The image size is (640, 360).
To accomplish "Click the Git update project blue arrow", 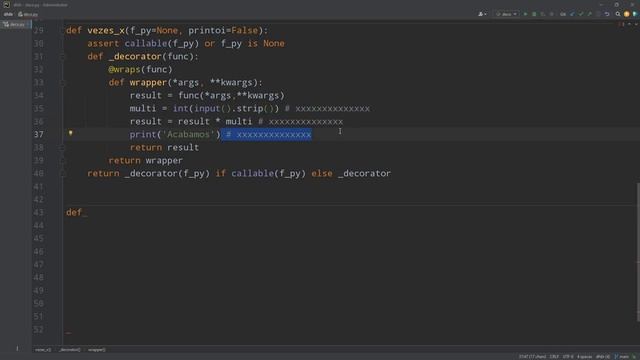I will click(x=572, y=14).
